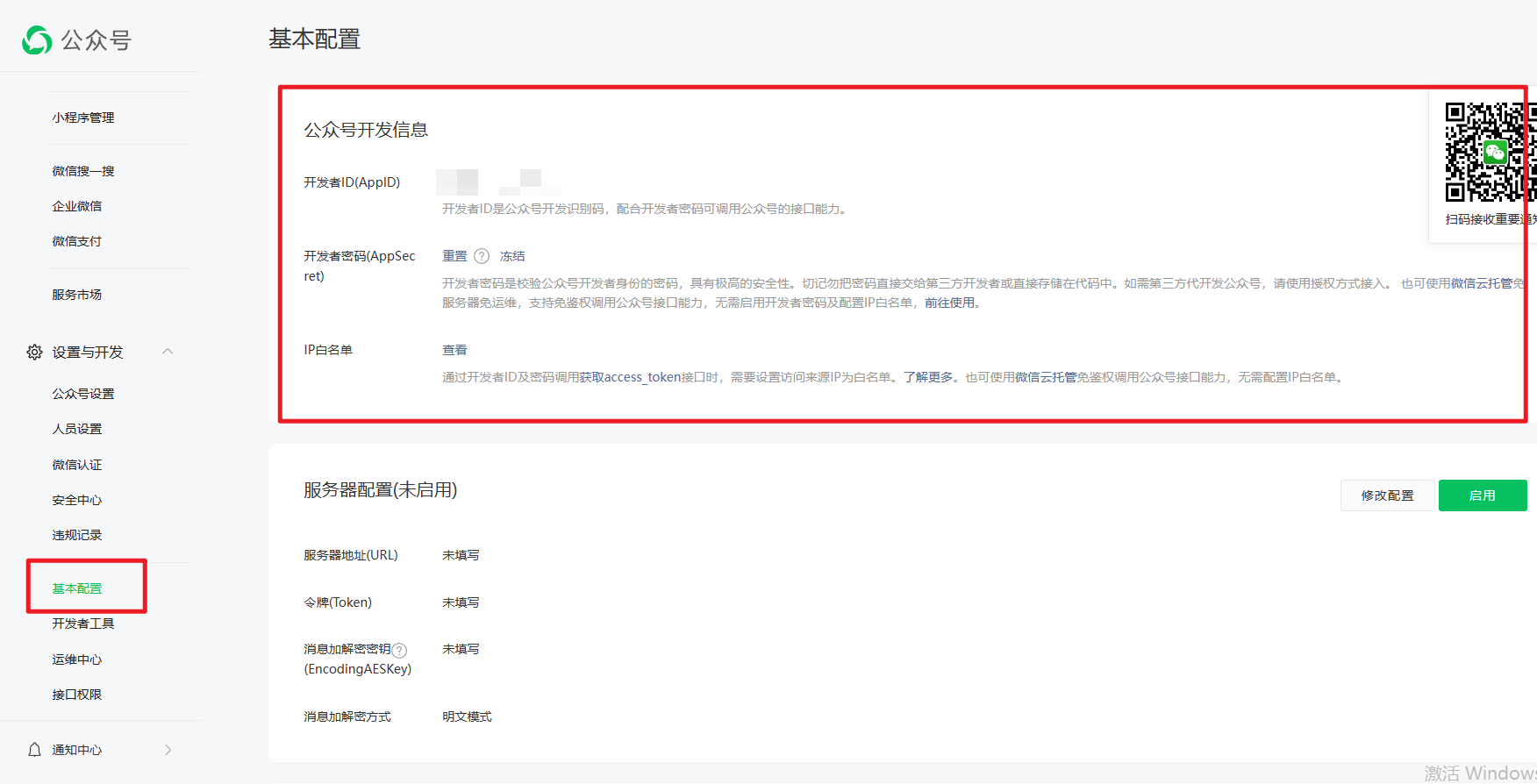Select 安全中心 in sidebar

click(x=77, y=500)
